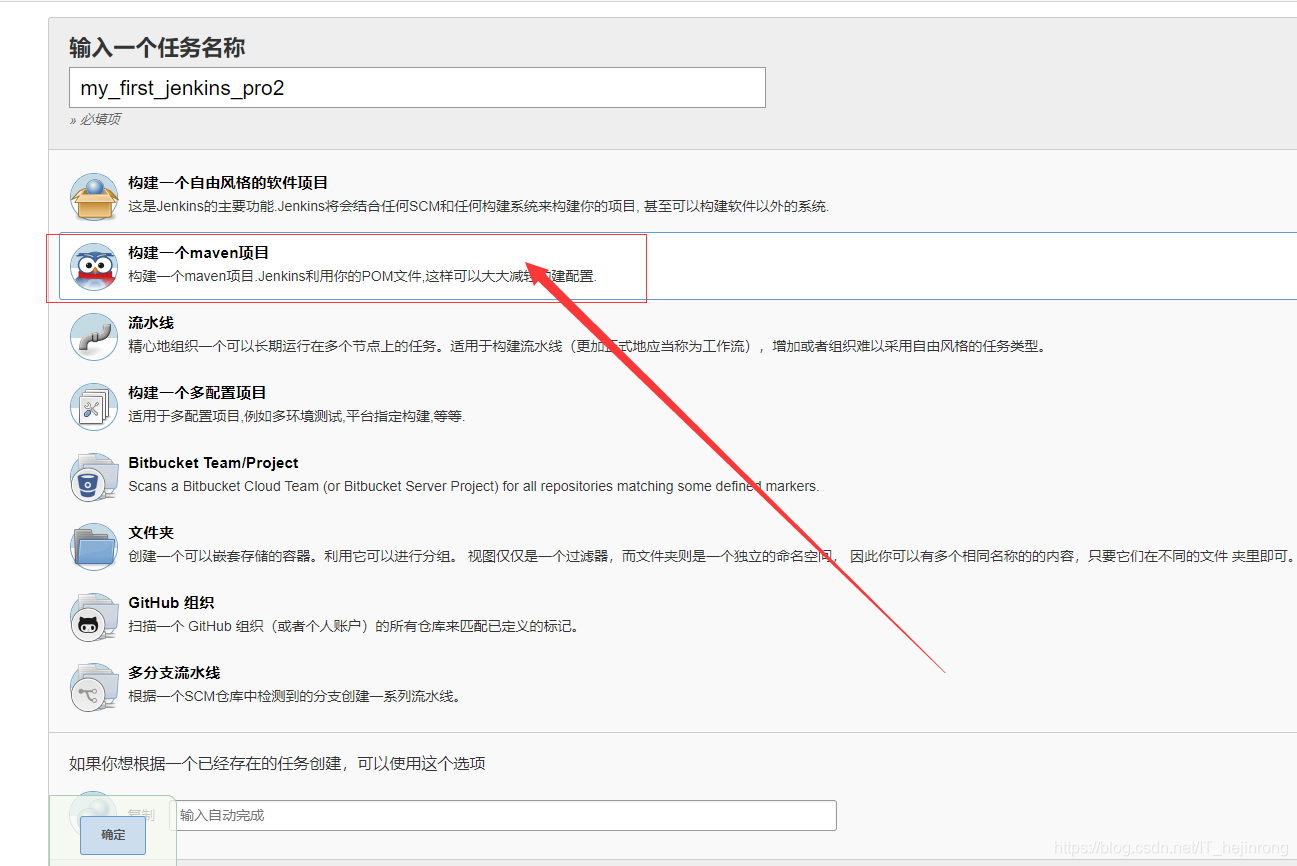
Task: Click the Bitbucket Cloud Team scan description
Action: pyautogui.click(x=474, y=487)
